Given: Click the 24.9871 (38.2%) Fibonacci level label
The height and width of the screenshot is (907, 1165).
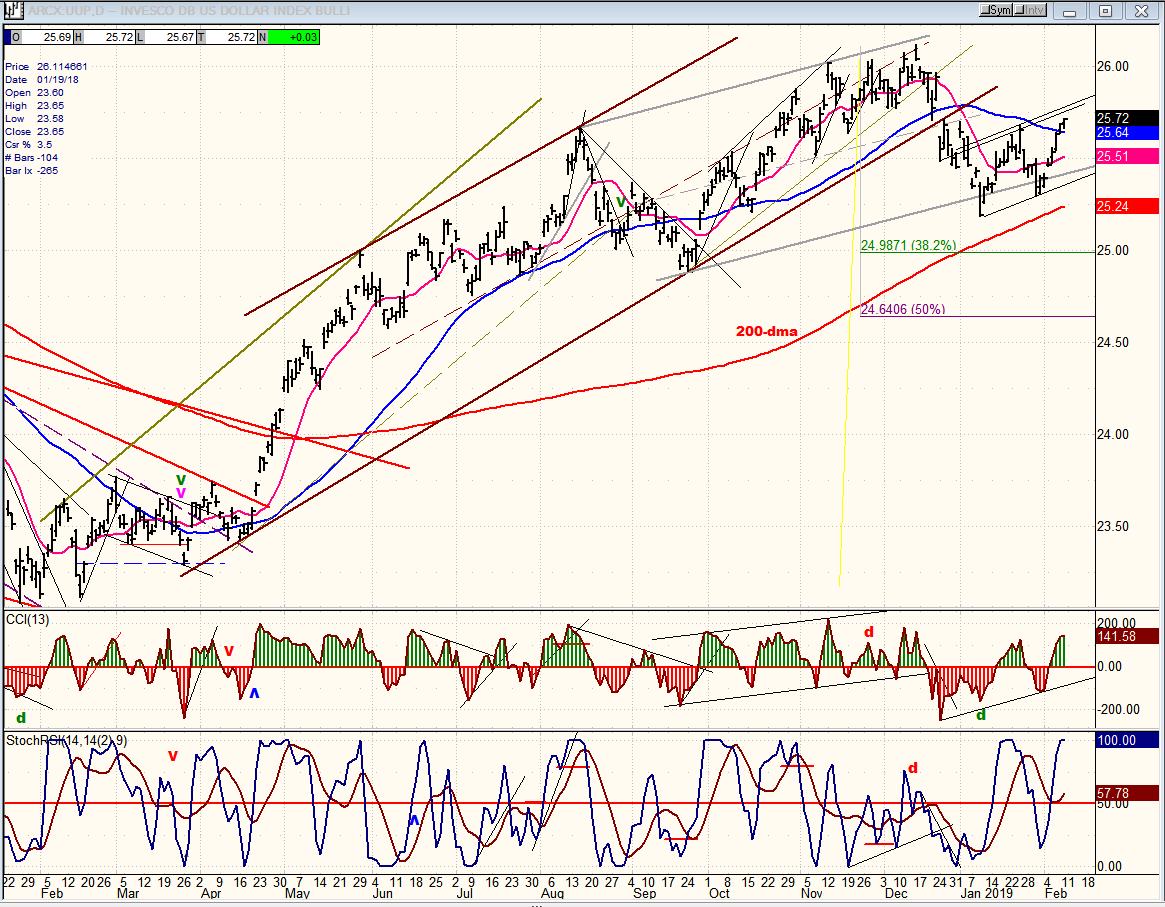Looking at the screenshot, I should pyautogui.click(x=908, y=244).
